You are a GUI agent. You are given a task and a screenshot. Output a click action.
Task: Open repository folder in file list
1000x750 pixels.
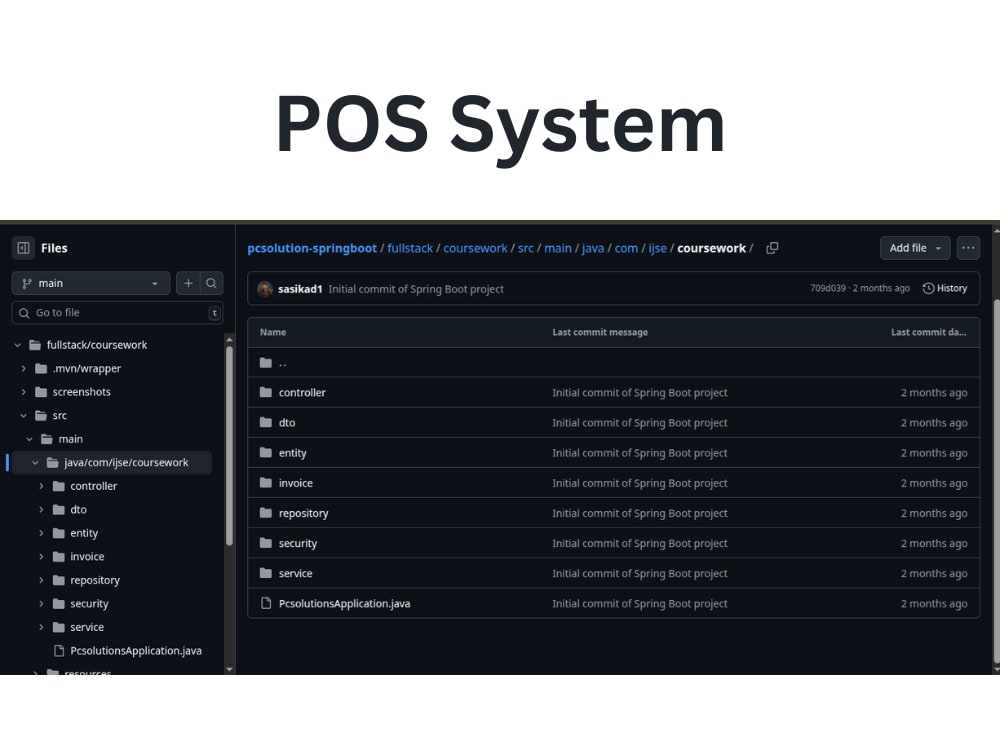tap(304, 513)
